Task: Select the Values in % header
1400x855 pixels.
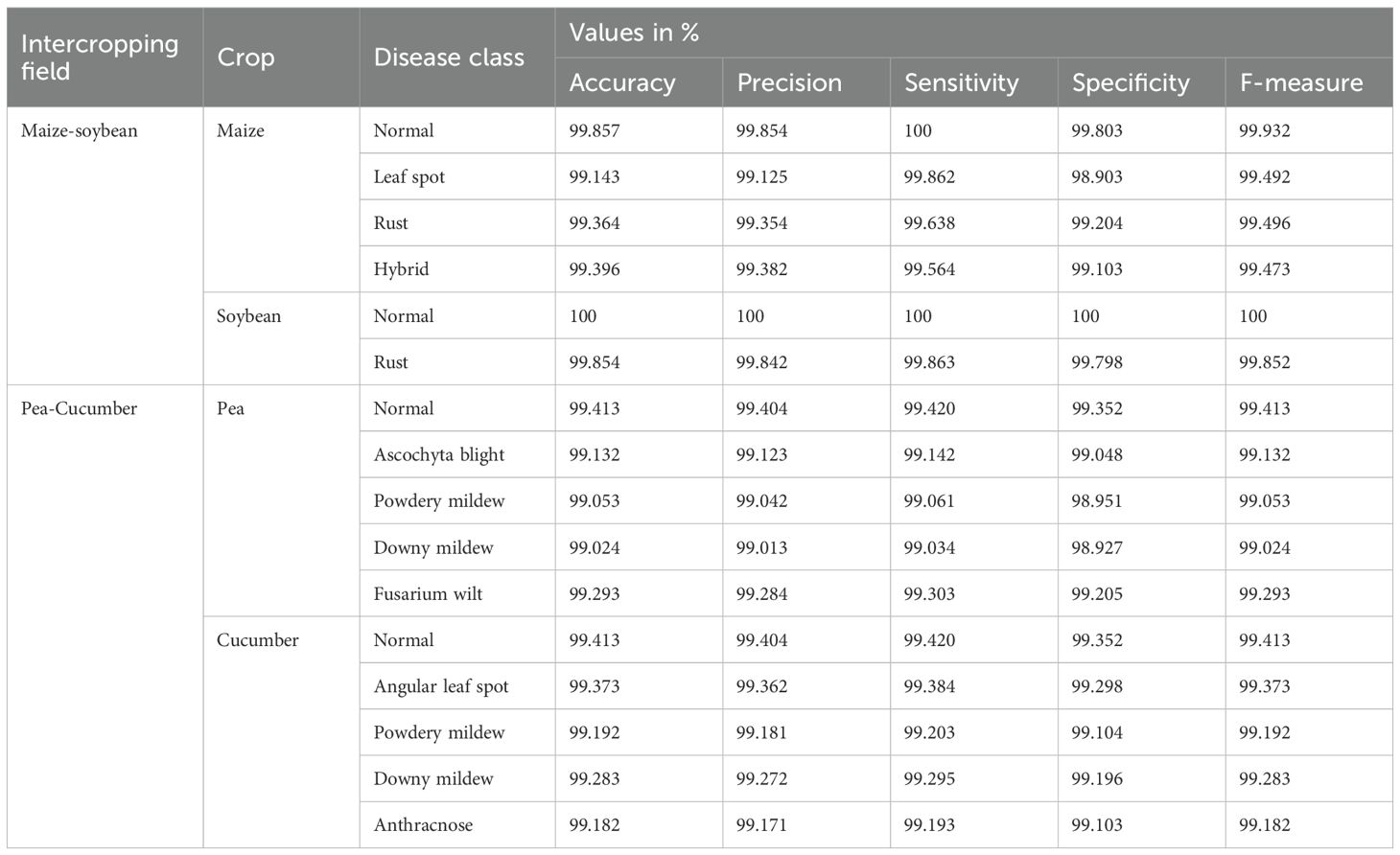Action: [x=634, y=33]
